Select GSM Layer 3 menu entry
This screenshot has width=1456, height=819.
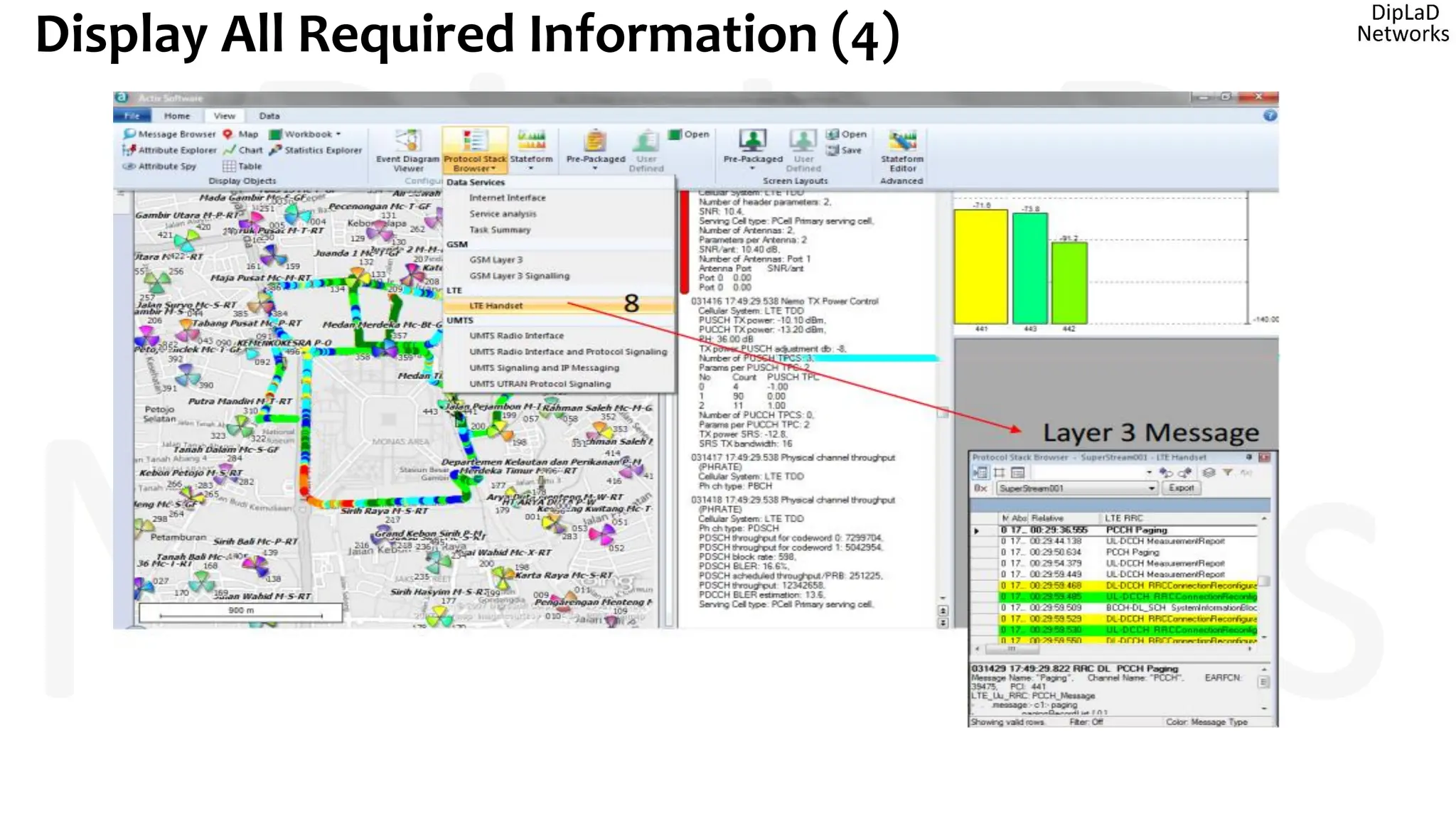(496, 259)
